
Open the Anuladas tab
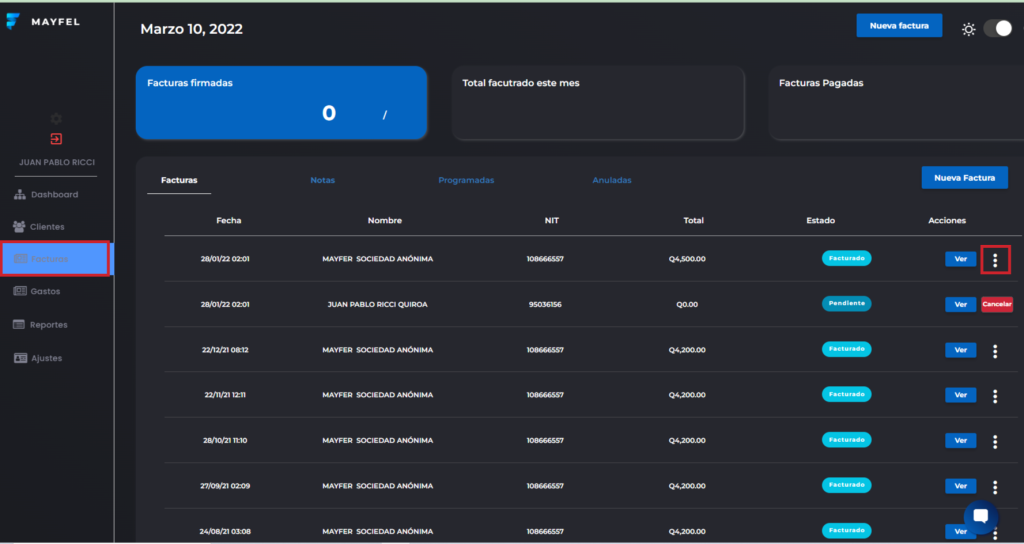point(611,181)
